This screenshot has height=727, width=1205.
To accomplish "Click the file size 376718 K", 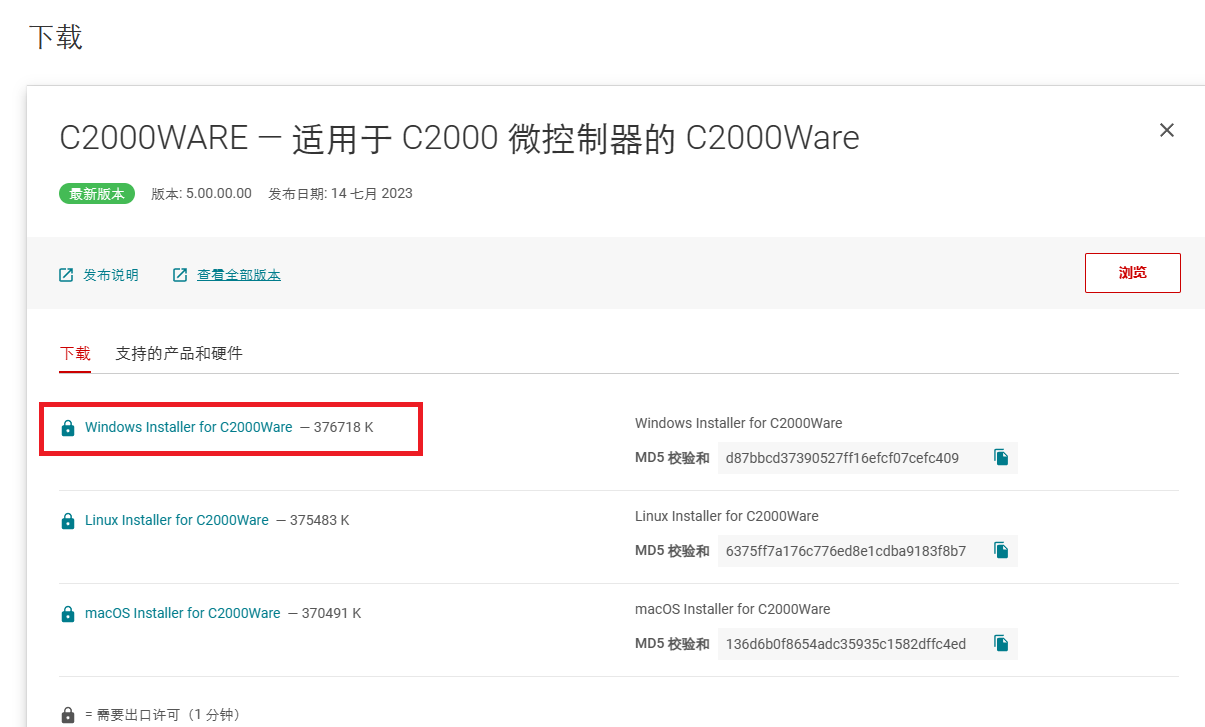I will (343, 427).
